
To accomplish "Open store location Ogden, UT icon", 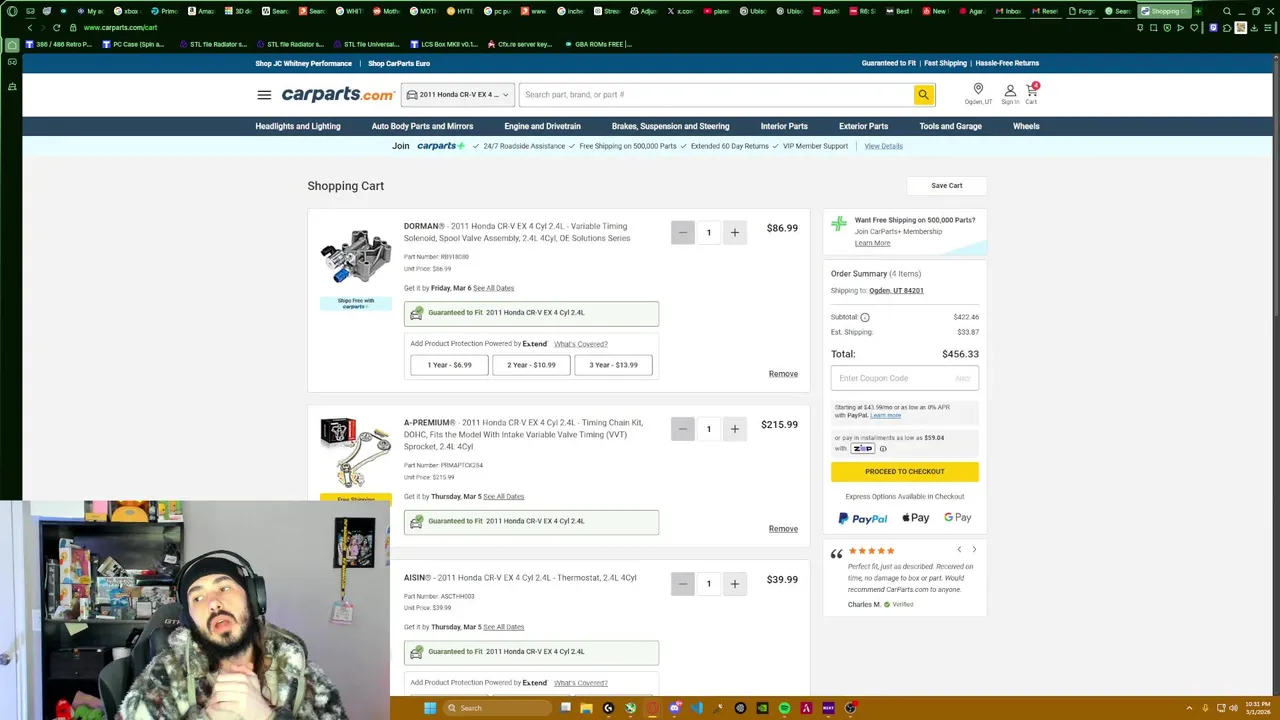I will pyautogui.click(x=978, y=94).
